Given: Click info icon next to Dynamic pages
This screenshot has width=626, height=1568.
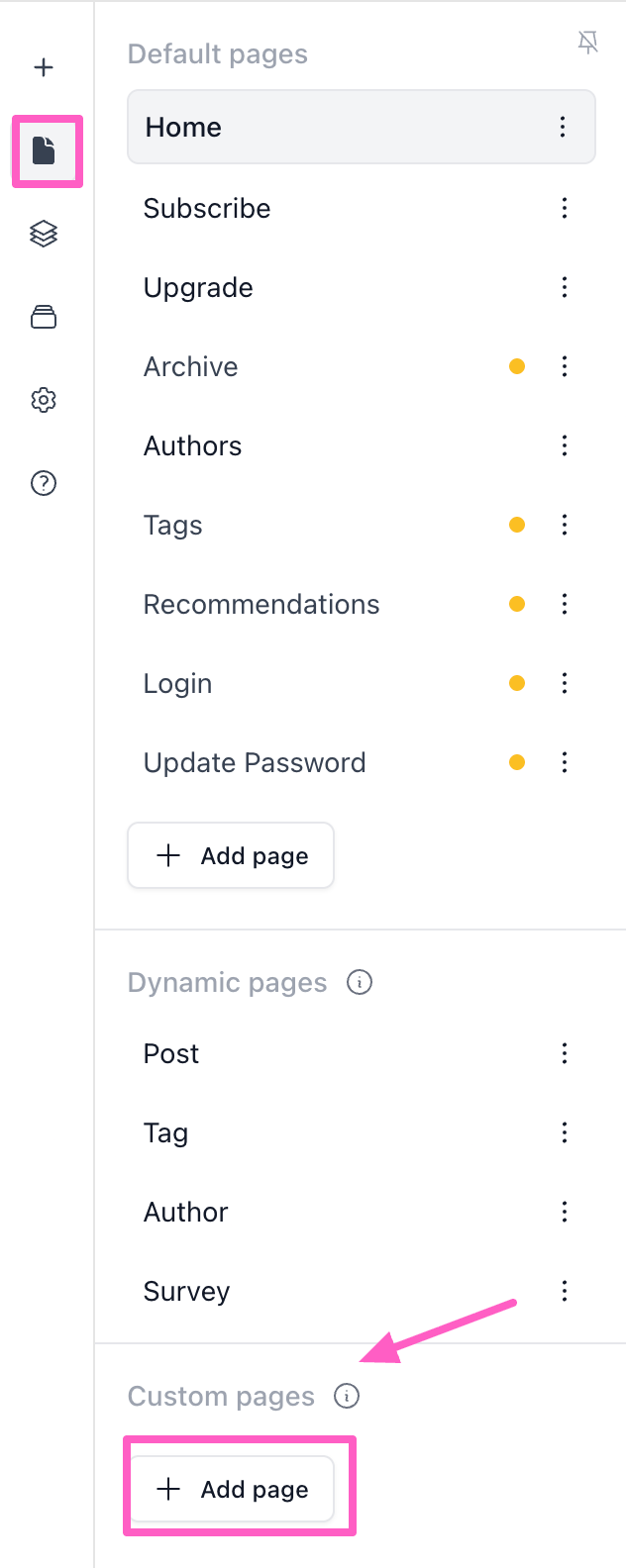Looking at the screenshot, I should tap(360, 982).
